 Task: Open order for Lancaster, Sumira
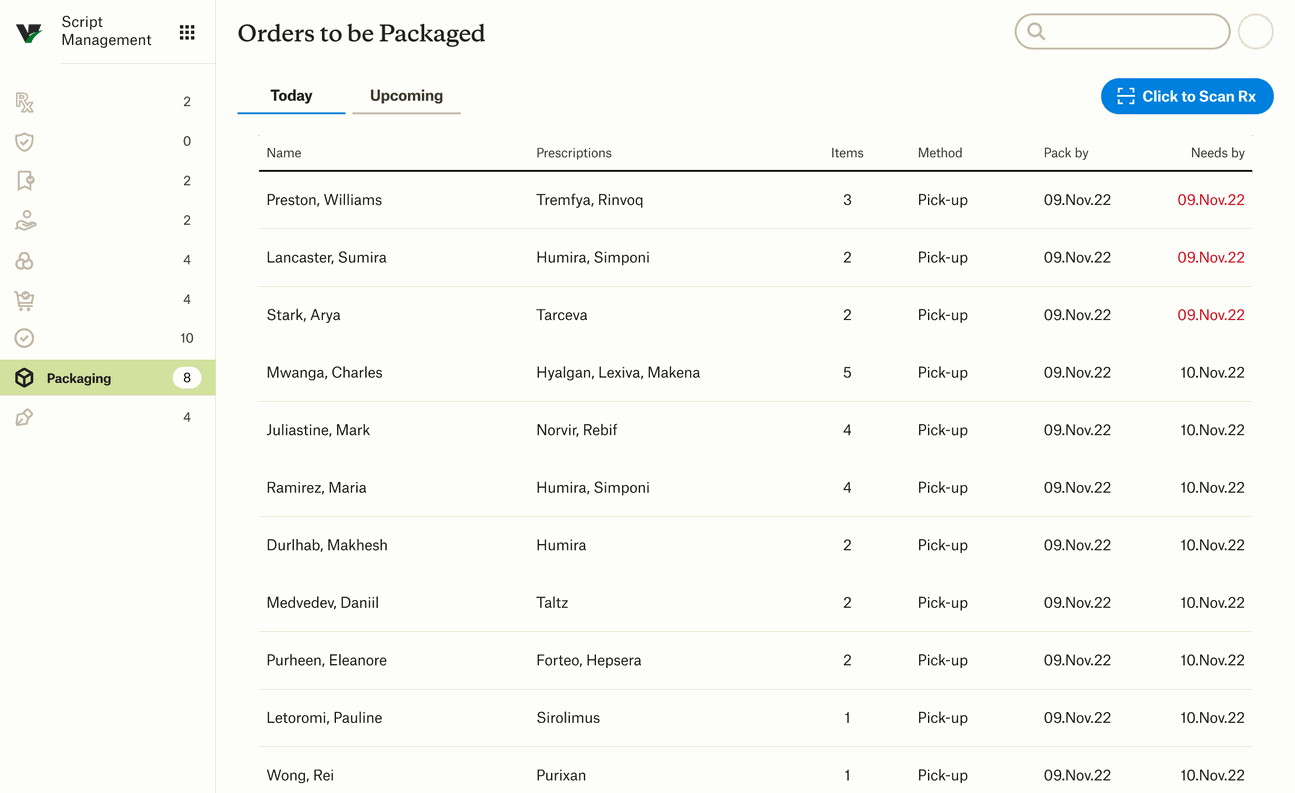pyautogui.click(x=755, y=258)
